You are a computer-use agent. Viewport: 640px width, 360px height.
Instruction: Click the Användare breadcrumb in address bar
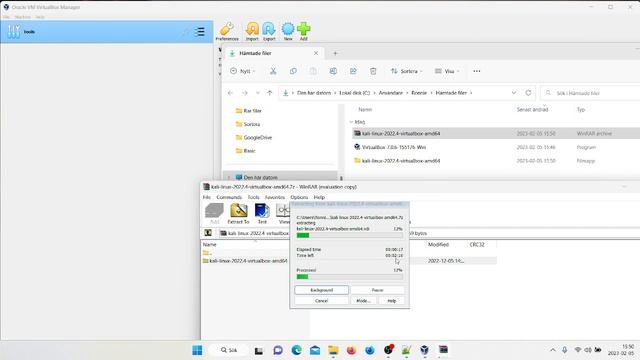click(x=391, y=93)
